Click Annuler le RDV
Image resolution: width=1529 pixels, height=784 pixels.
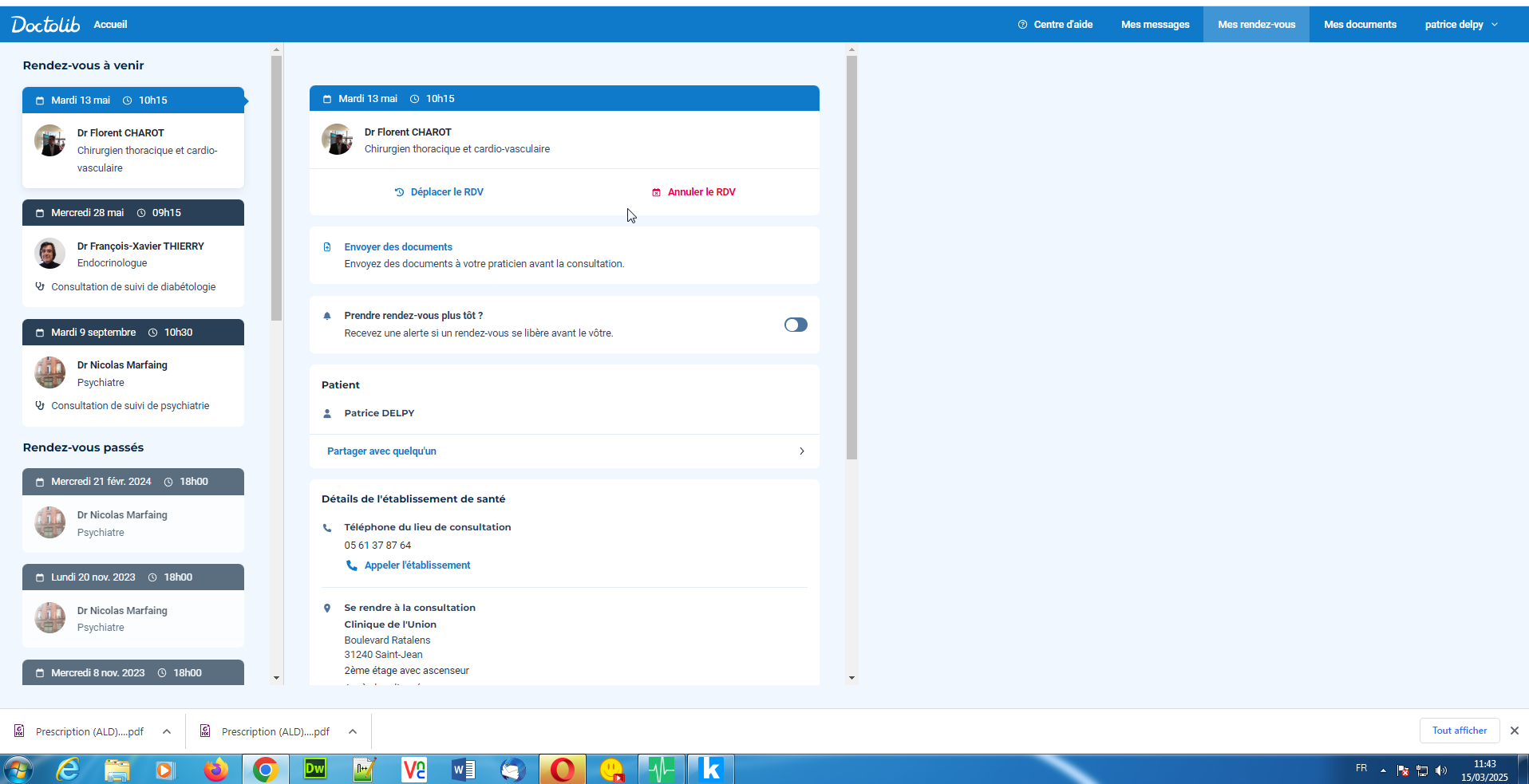(x=693, y=192)
